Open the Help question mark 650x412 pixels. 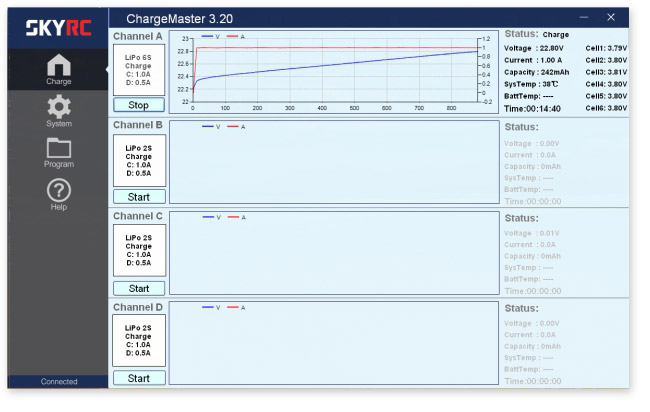click(x=59, y=194)
